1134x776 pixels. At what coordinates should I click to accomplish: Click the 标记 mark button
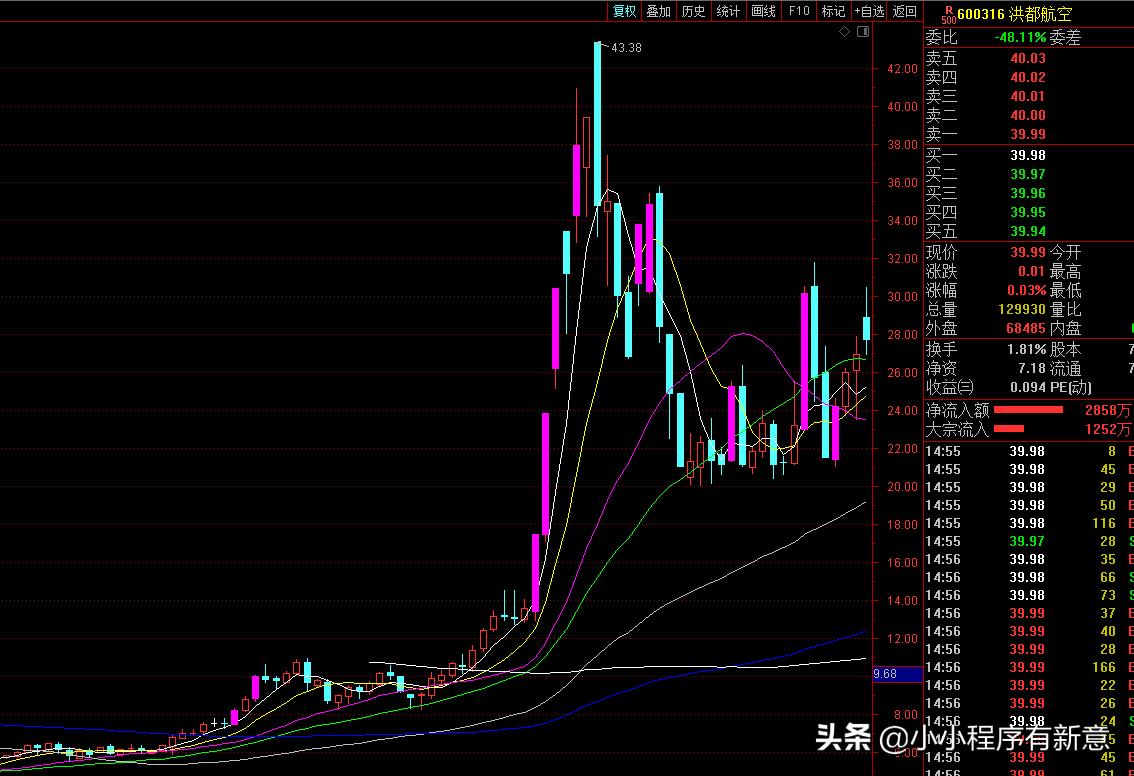[x=833, y=11]
